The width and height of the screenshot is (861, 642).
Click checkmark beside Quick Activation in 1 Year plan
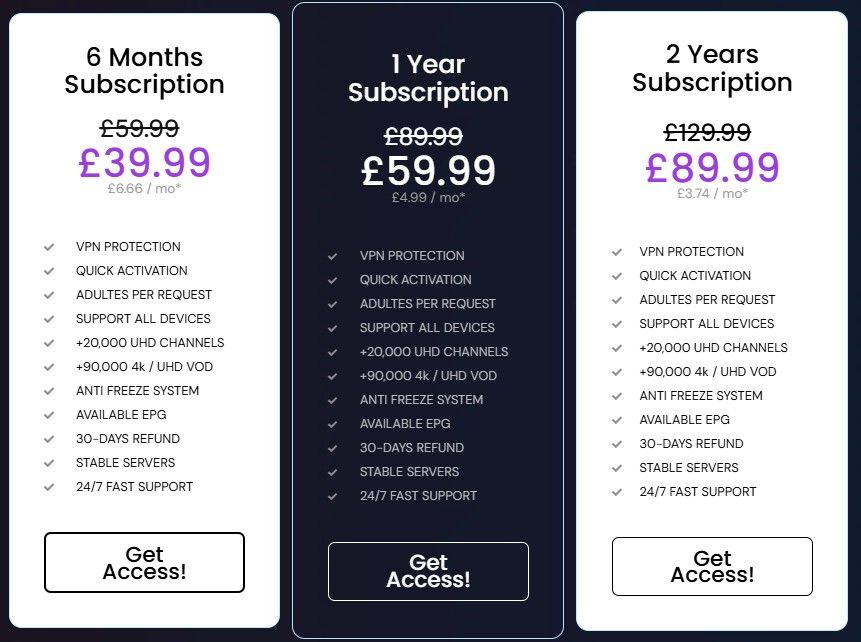tap(333, 280)
